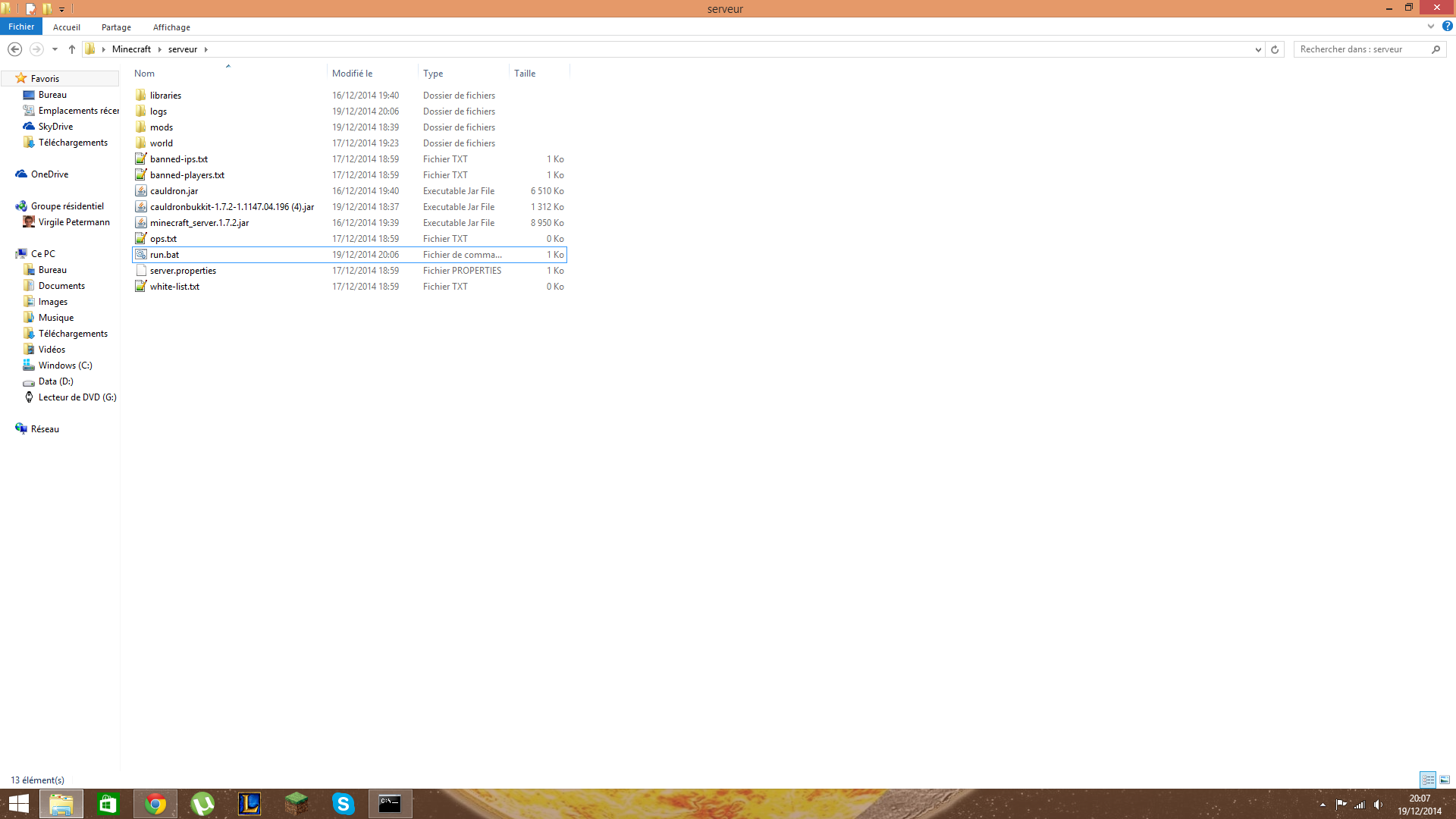Image resolution: width=1456 pixels, height=819 pixels.
Task: Click the search magnifier icon
Action: (1436, 49)
